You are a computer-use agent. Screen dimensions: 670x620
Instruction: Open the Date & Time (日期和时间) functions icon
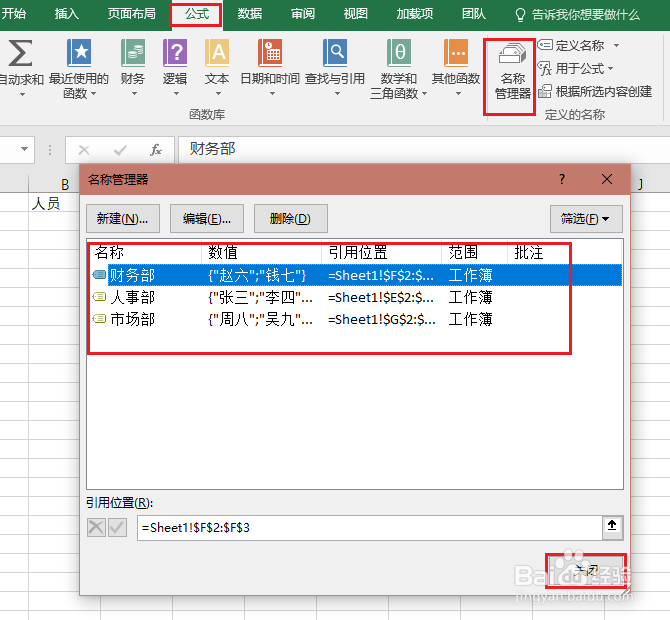[x=270, y=53]
